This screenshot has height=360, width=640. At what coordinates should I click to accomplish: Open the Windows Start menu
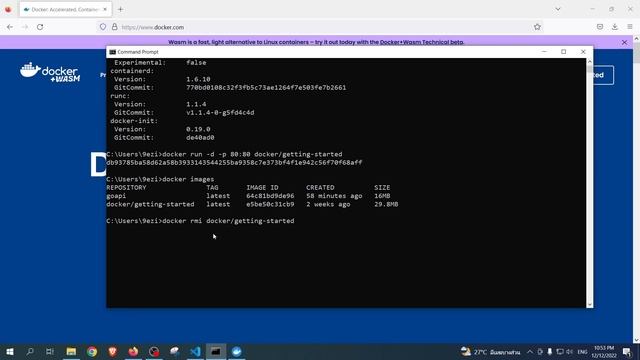click(10, 351)
